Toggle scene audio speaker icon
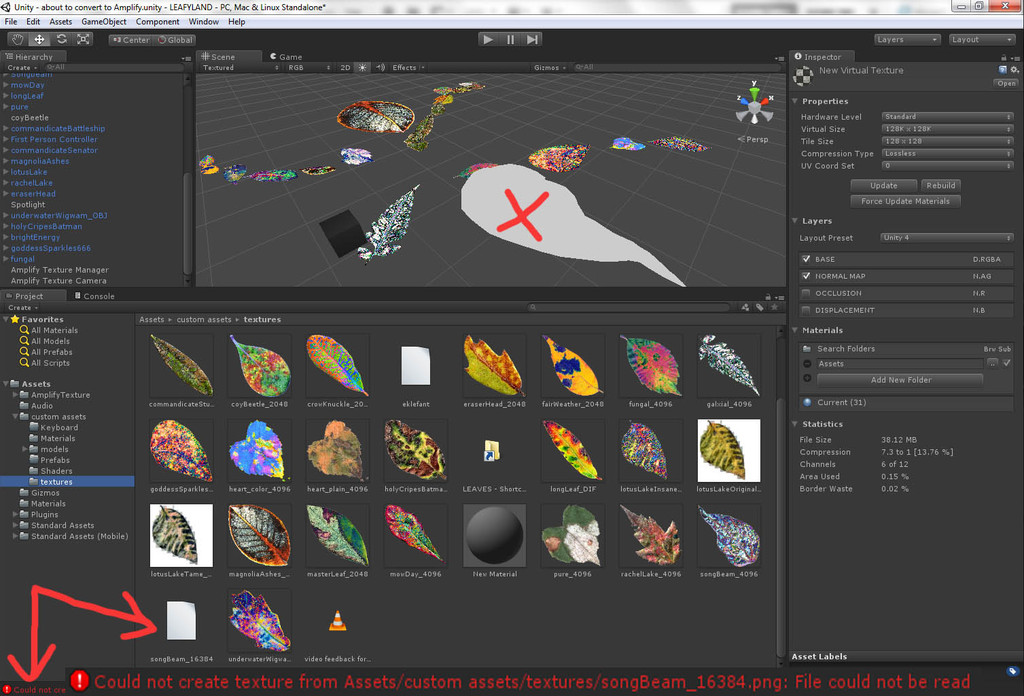This screenshot has height=696, width=1024. click(x=380, y=67)
